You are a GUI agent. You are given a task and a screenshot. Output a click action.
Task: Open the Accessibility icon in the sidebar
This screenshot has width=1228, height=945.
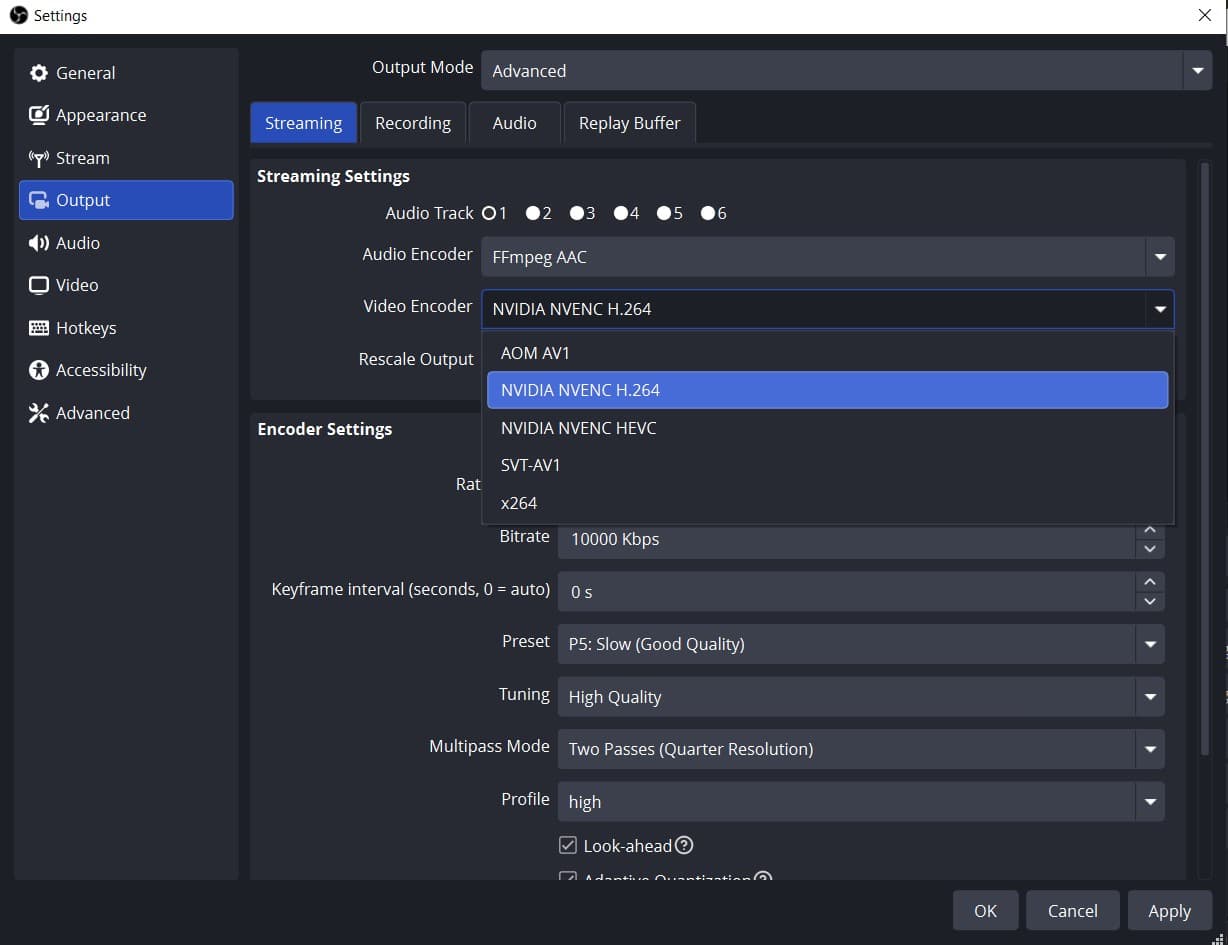pyautogui.click(x=39, y=370)
